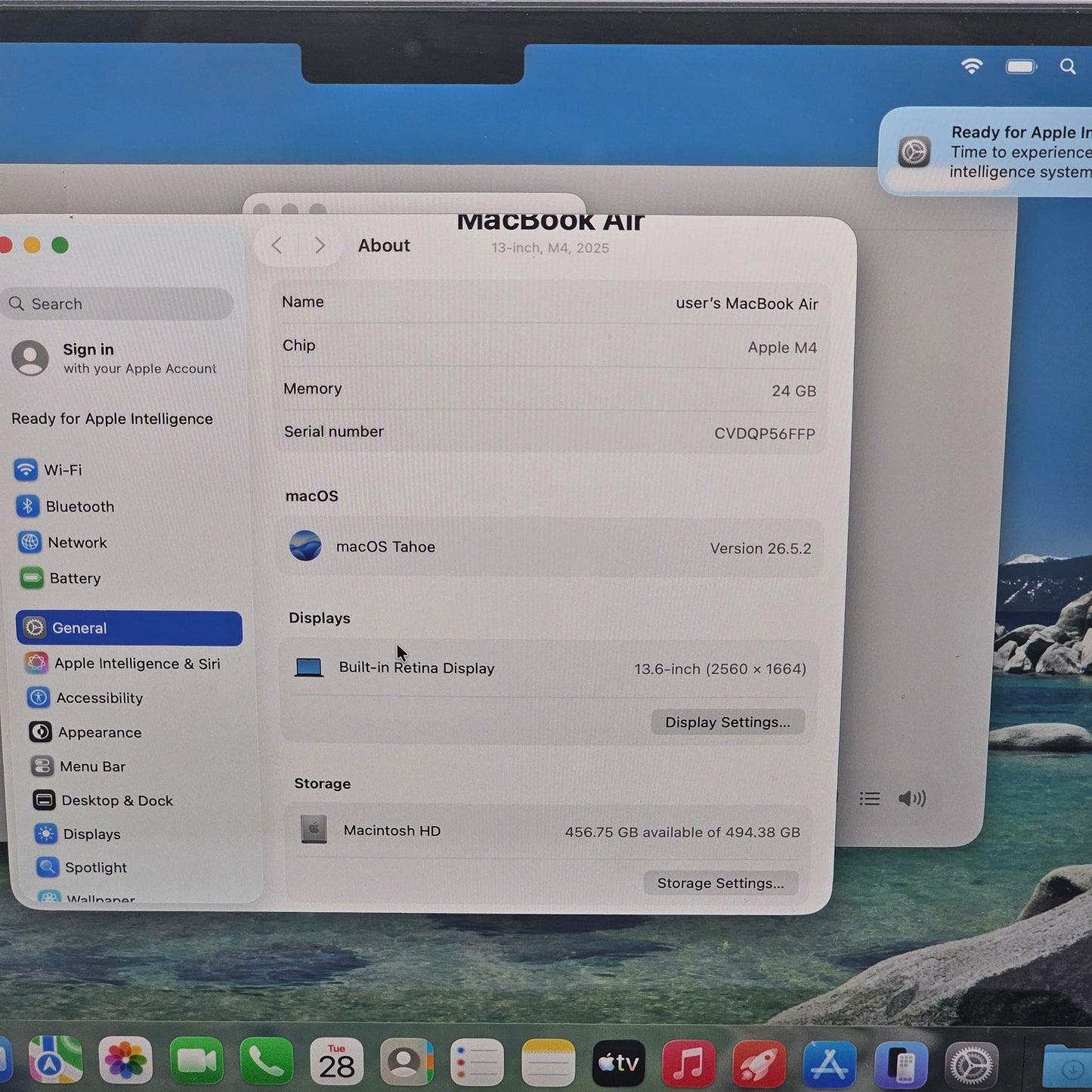
Task: Click the list icon in background window
Action: [870, 799]
